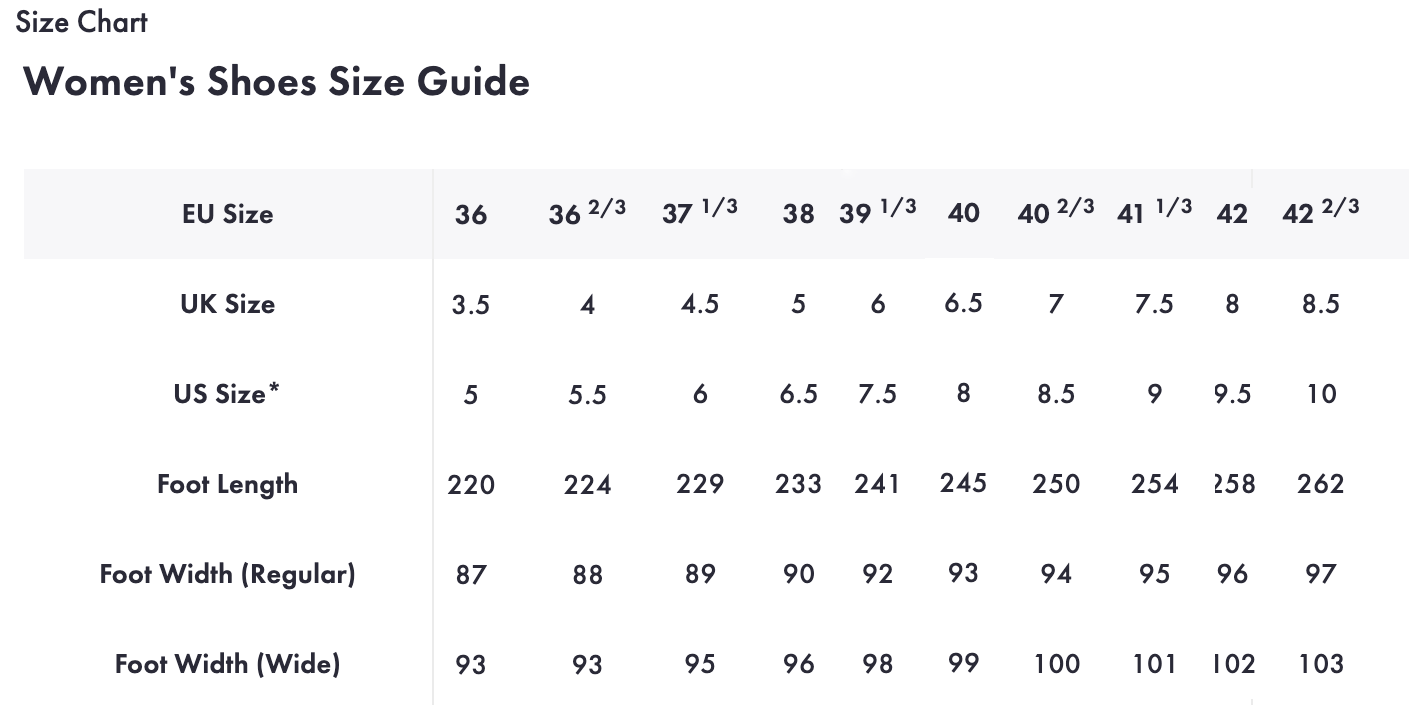Screen dimensions: 1409x705
Task: Click the EU Size row header
Action: [227, 214]
